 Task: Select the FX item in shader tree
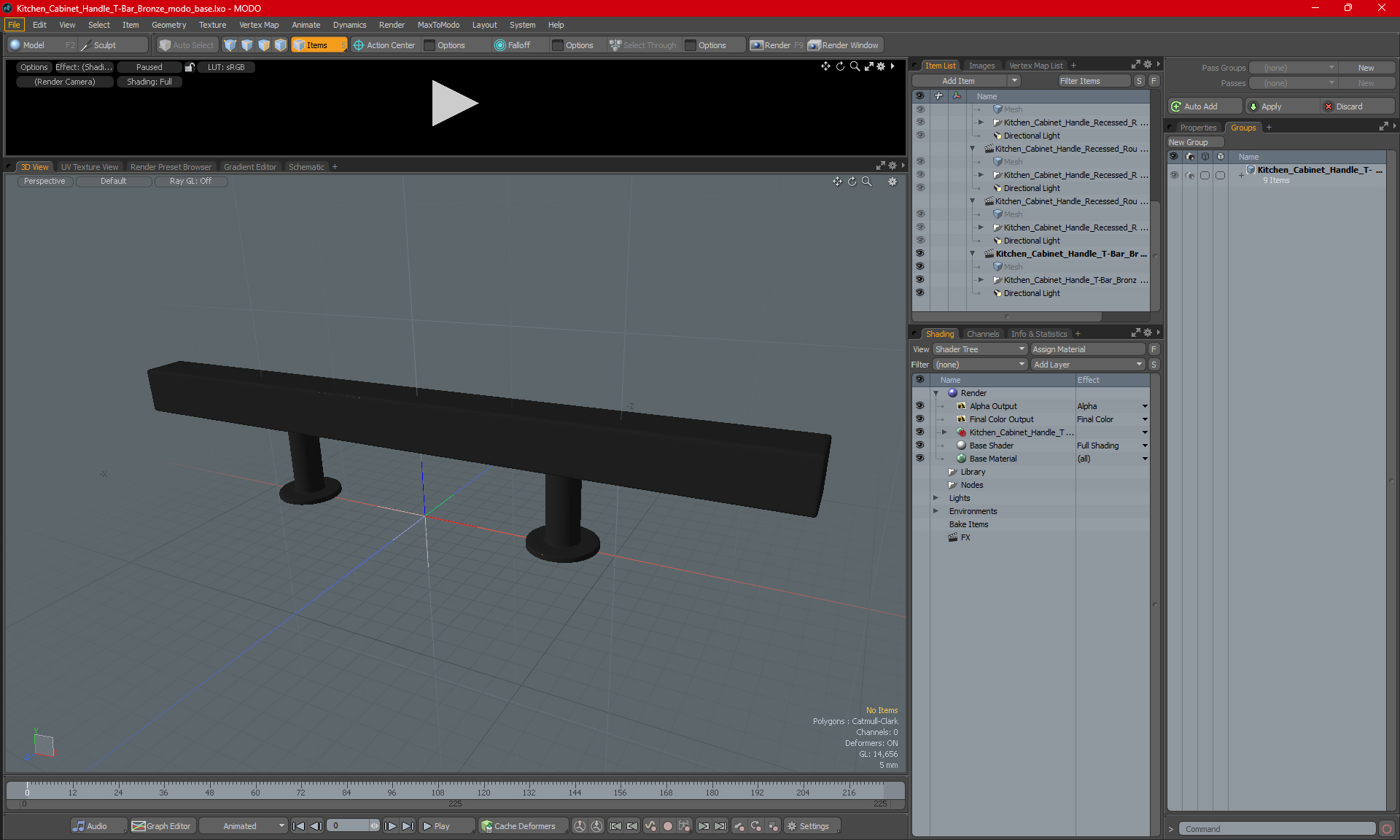(965, 537)
